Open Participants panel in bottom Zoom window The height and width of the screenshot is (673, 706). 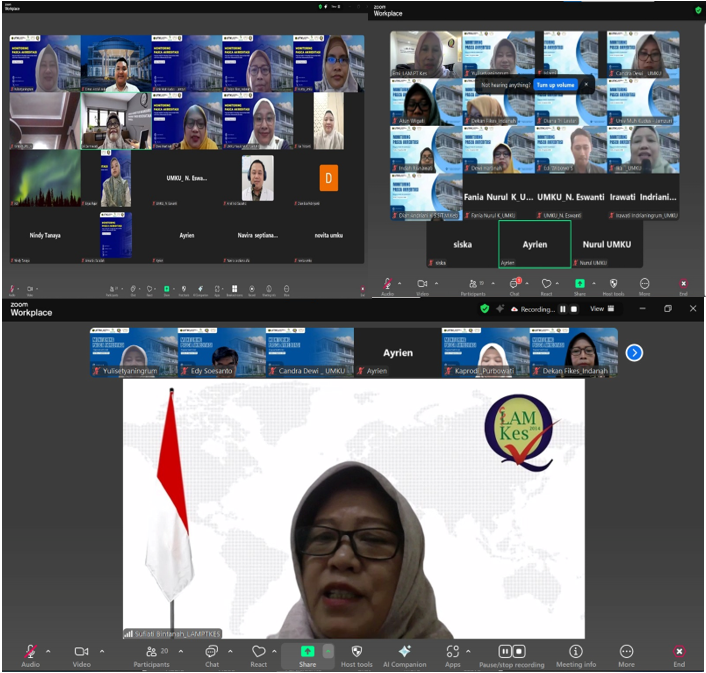click(x=152, y=656)
